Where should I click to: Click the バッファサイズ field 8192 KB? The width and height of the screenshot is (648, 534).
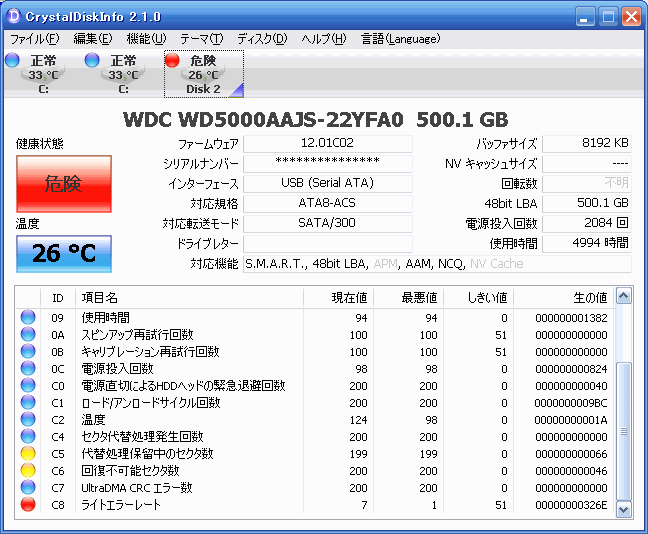[x=587, y=143]
